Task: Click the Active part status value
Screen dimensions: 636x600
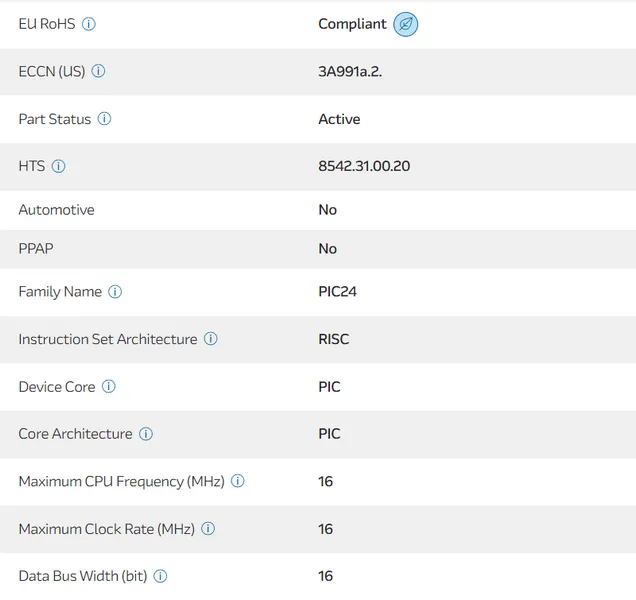Action: pyautogui.click(x=339, y=119)
